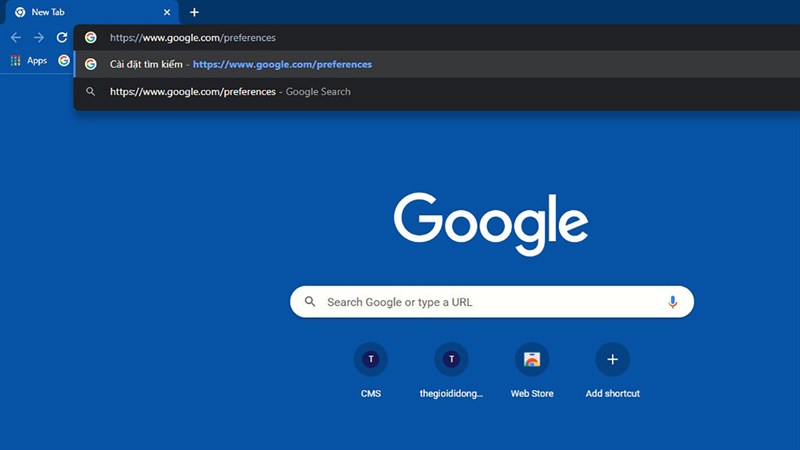Reload the page with the refresh icon
The width and height of the screenshot is (800, 450).
pos(62,37)
